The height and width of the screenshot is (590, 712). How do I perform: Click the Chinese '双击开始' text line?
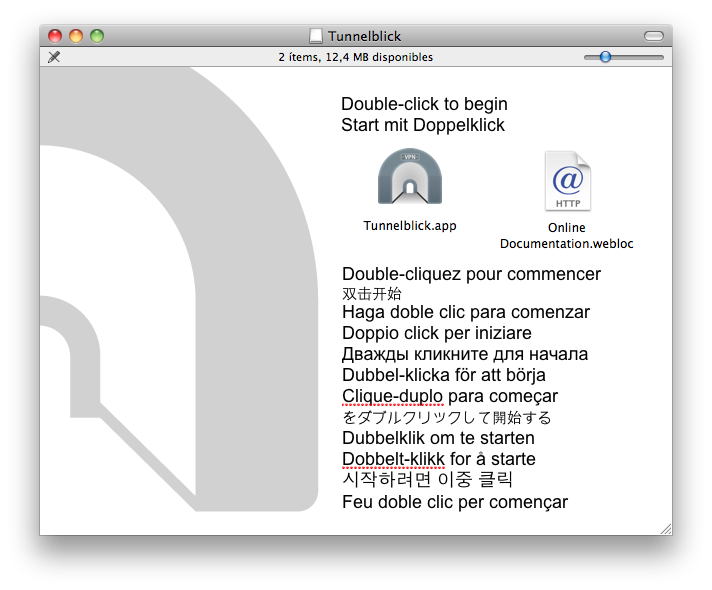point(372,294)
